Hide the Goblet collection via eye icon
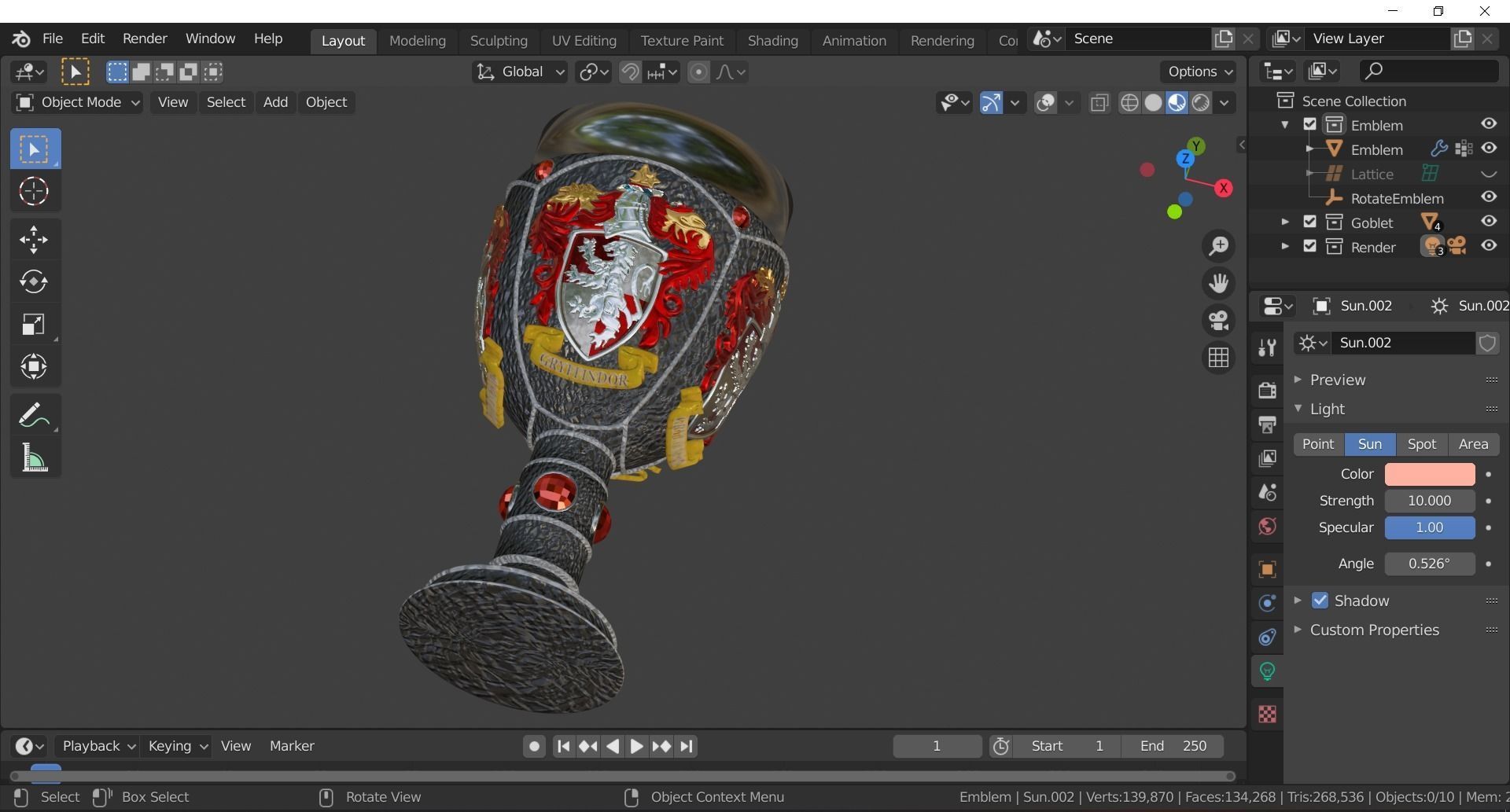The image size is (1510, 812). pyautogui.click(x=1489, y=222)
